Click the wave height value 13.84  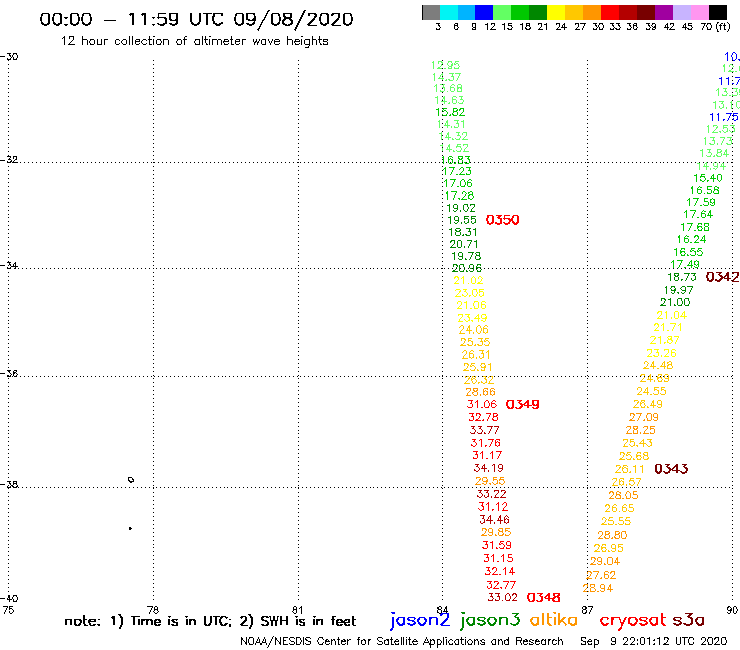tap(714, 153)
